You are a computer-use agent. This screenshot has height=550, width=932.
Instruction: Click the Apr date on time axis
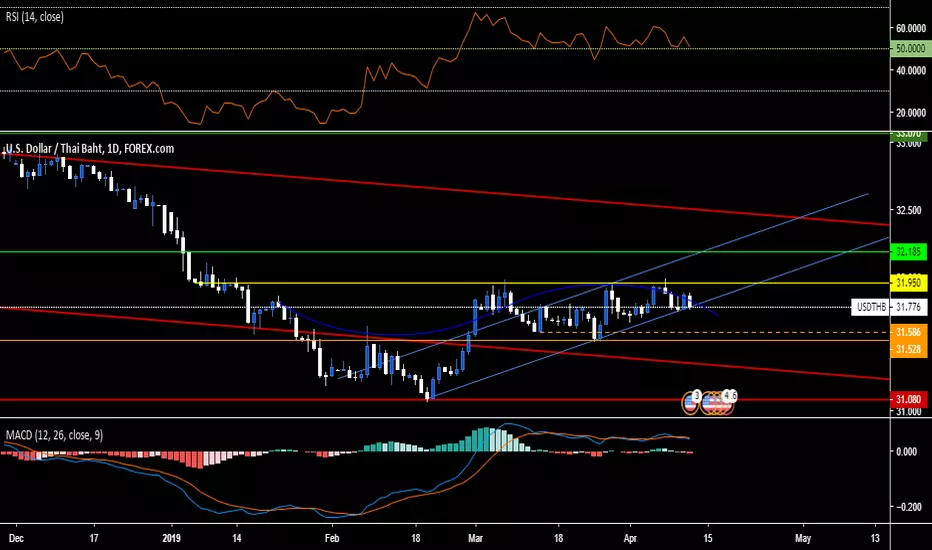tap(630, 539)
